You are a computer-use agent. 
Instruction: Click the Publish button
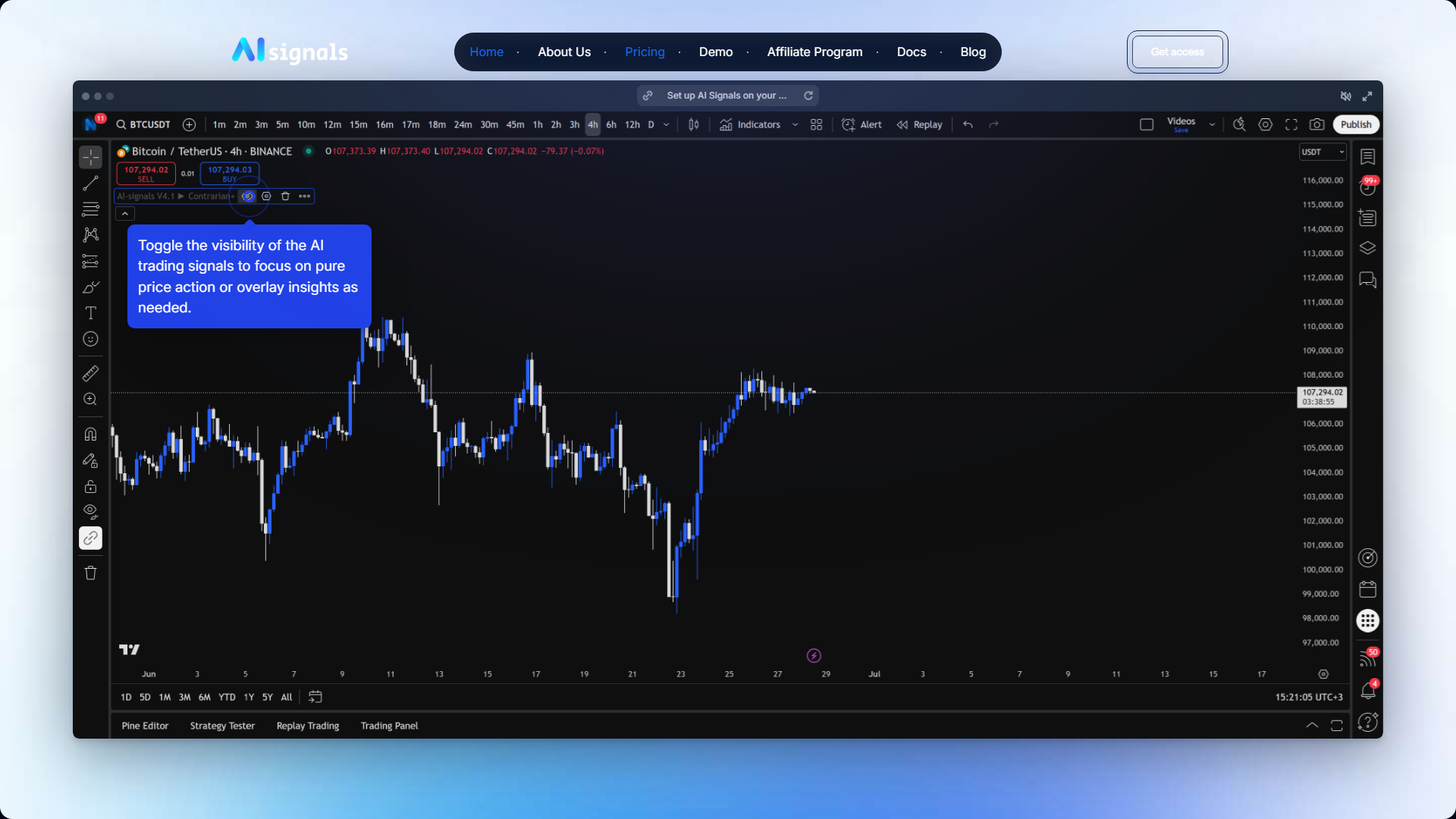(1356, 124)
